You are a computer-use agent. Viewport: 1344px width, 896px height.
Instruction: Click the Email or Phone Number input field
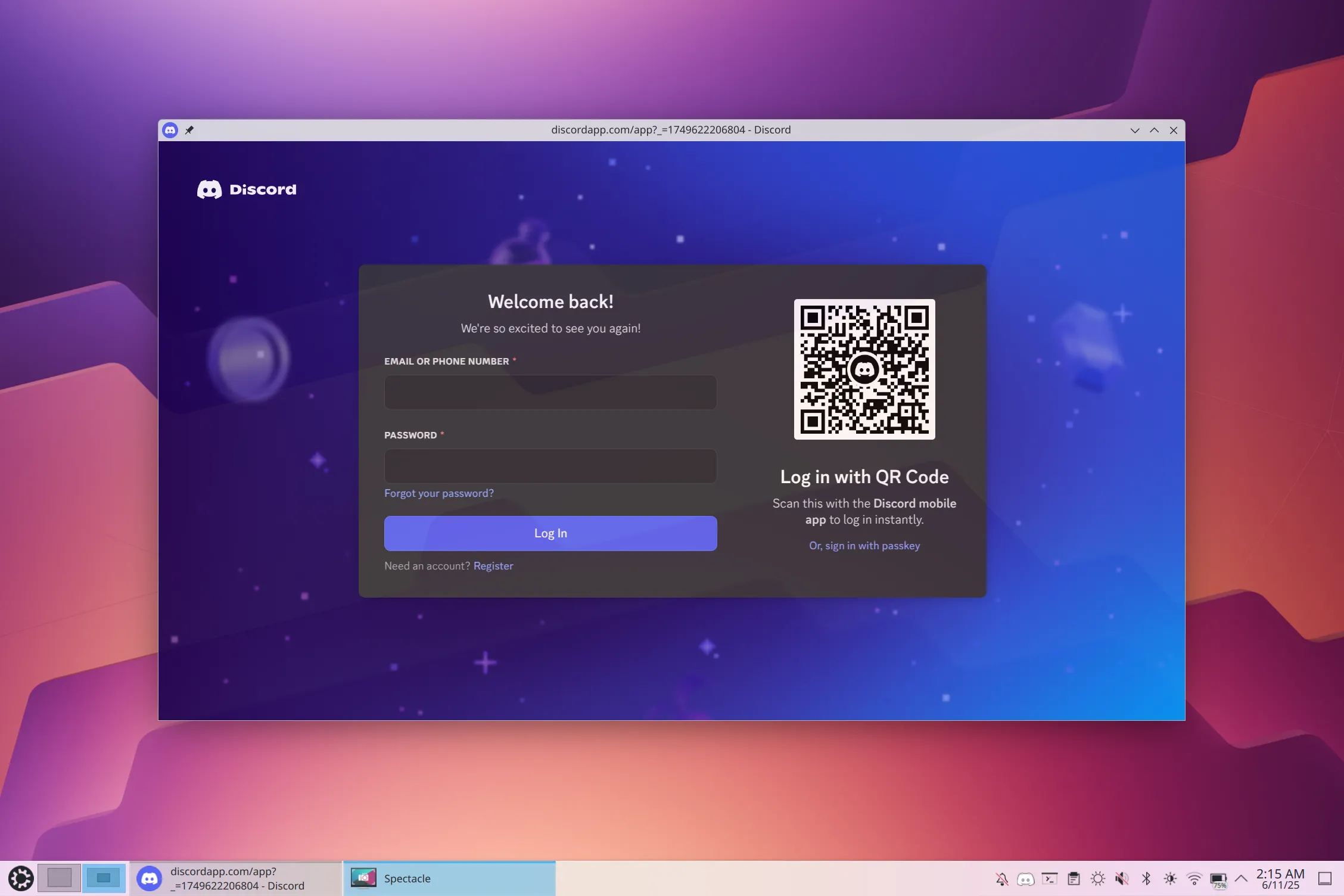(x=550, y=392)
